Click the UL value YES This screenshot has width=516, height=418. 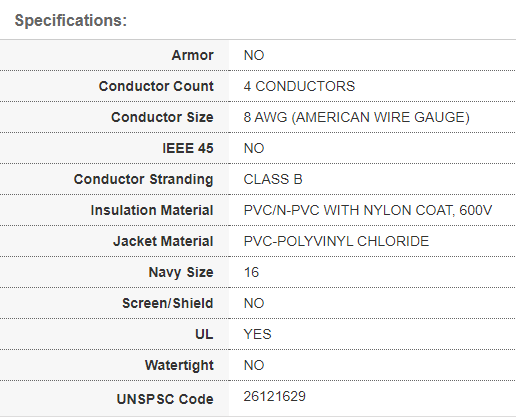[257, 334]
